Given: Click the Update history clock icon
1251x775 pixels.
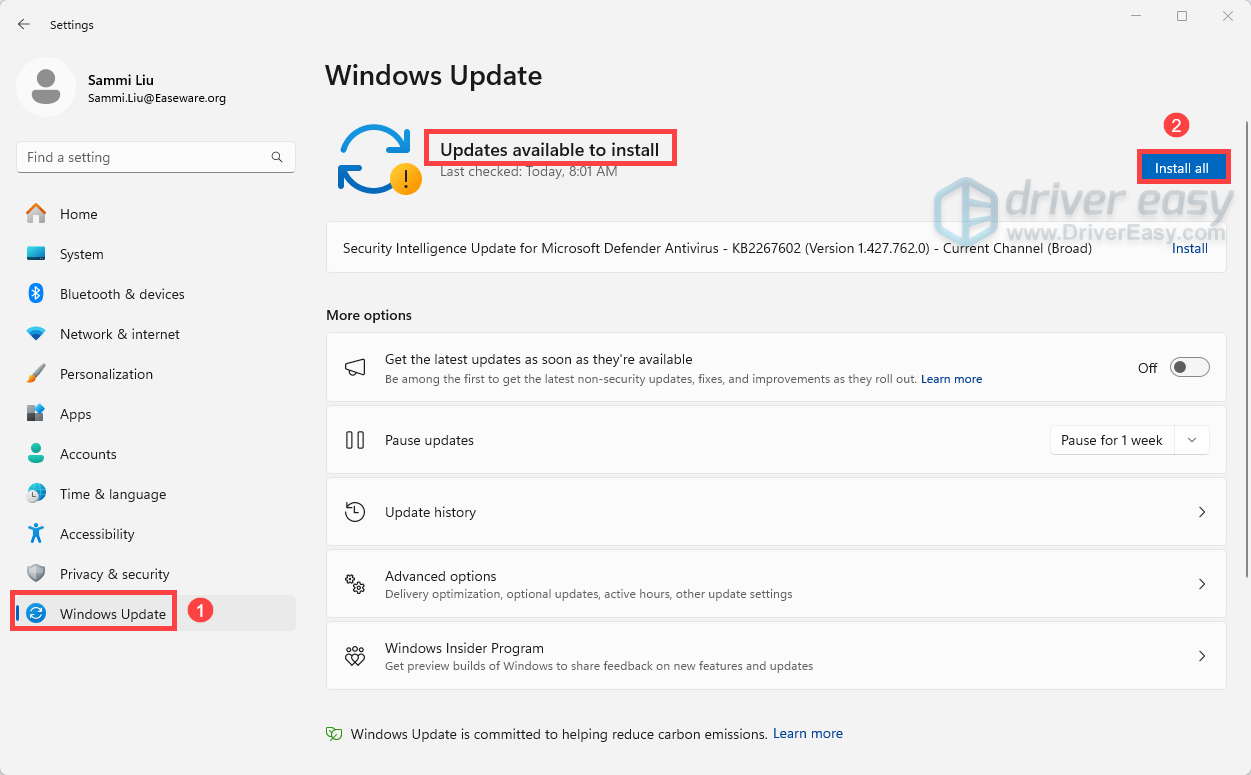Looking at the screenshot, I should (355, 512).
